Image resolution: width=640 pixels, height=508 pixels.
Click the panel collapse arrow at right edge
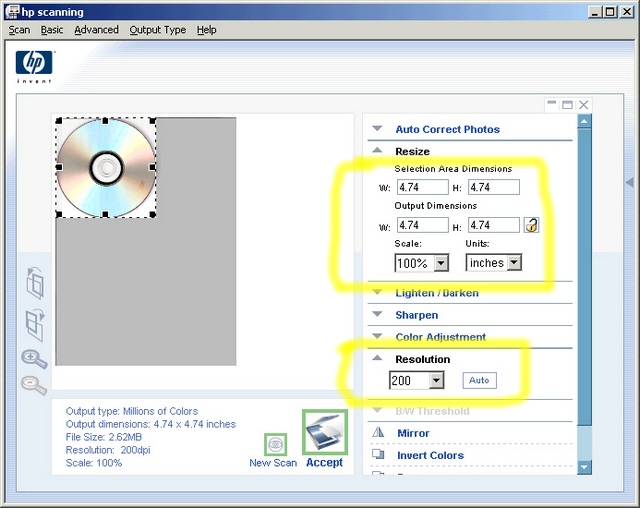(x=630, y=182)
